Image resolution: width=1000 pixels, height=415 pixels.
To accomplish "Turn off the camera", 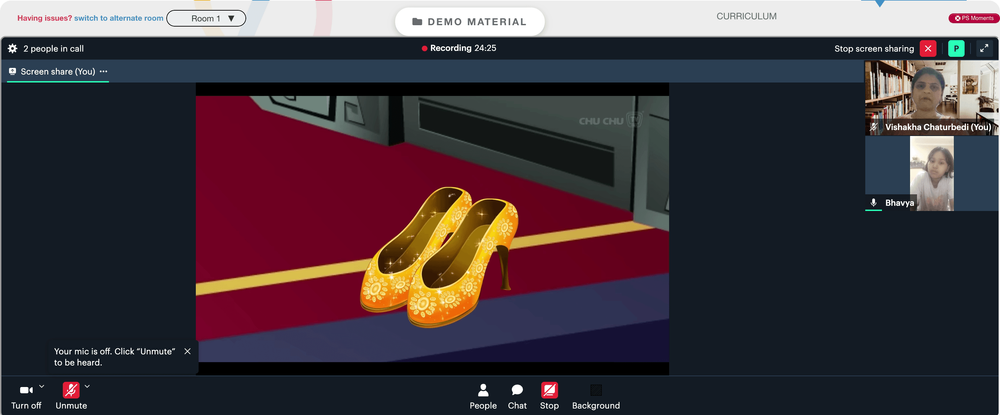I will [x=26, y=396].
